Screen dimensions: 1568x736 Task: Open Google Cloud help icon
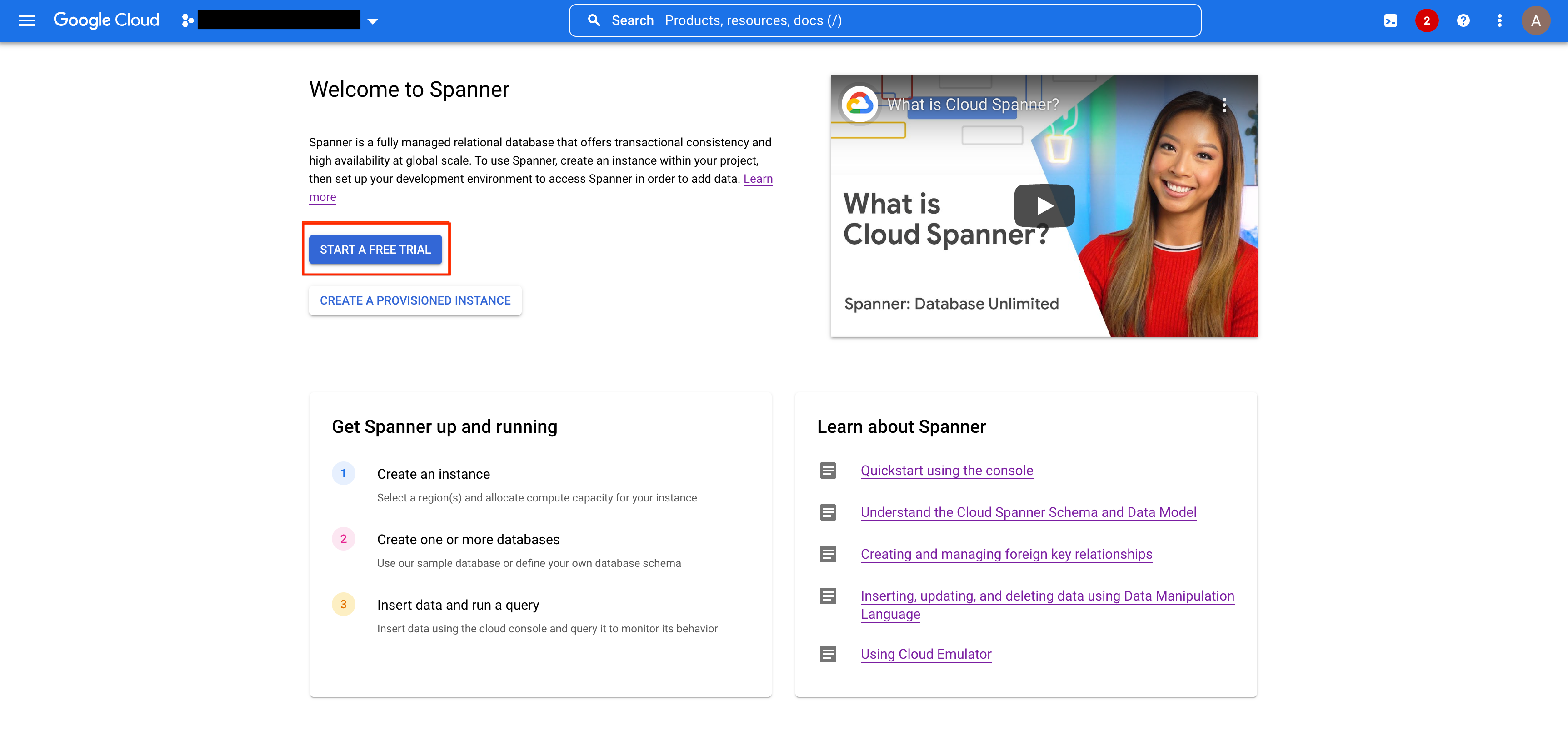(1463, 20)
